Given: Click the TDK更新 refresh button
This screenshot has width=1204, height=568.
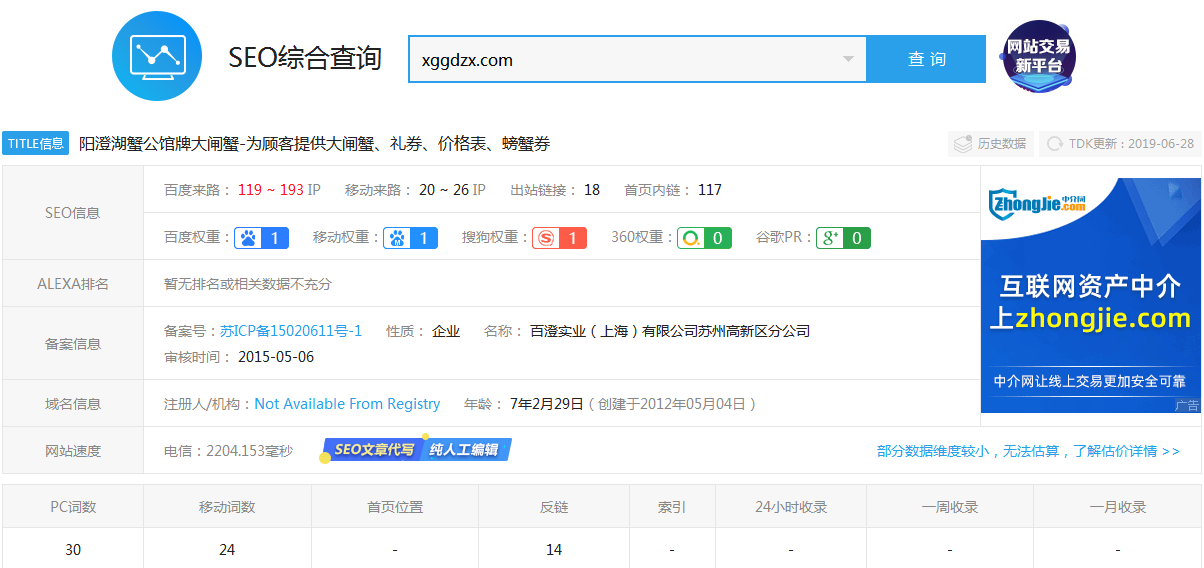Looking at the screenshot, I should point(1119,144).
